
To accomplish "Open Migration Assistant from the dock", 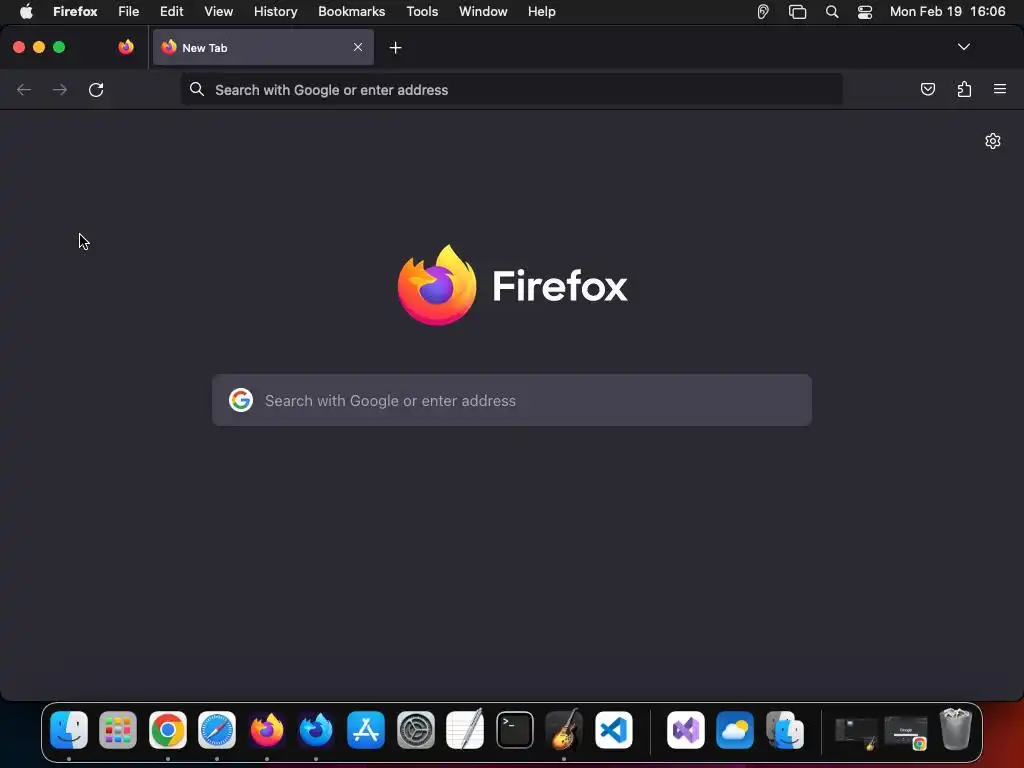I will coord(784,729).
